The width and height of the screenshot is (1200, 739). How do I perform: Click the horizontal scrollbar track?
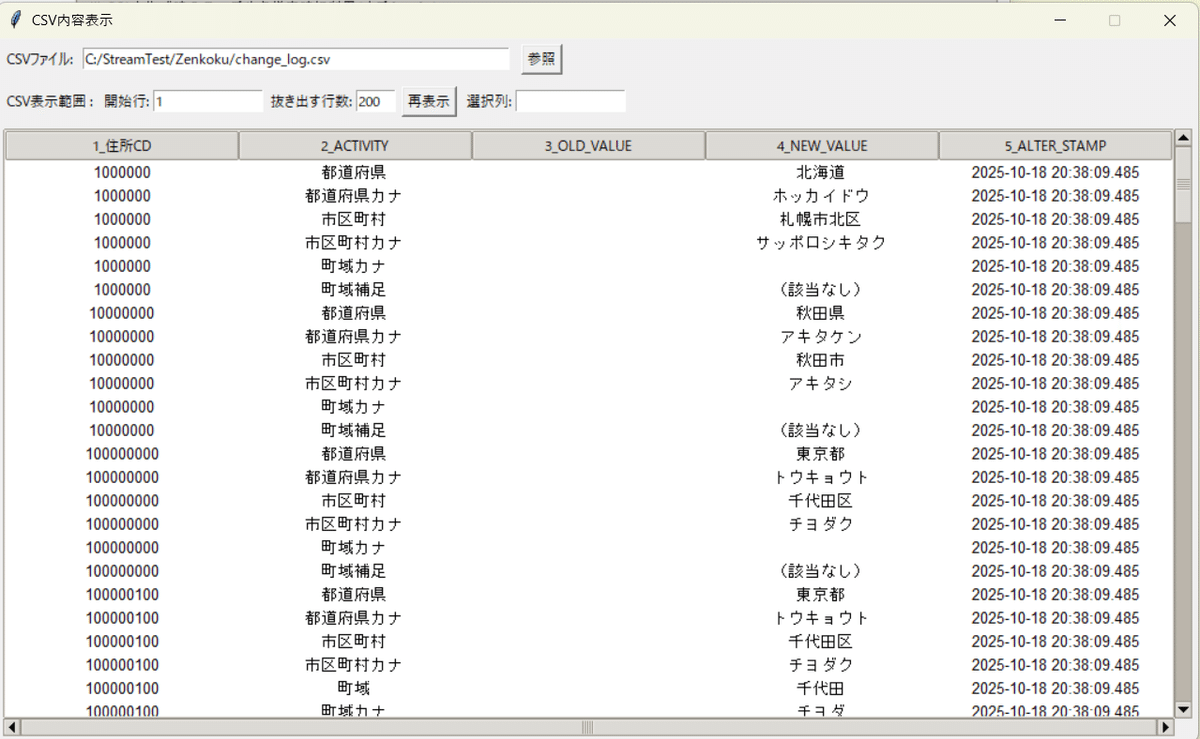point(590,729)
